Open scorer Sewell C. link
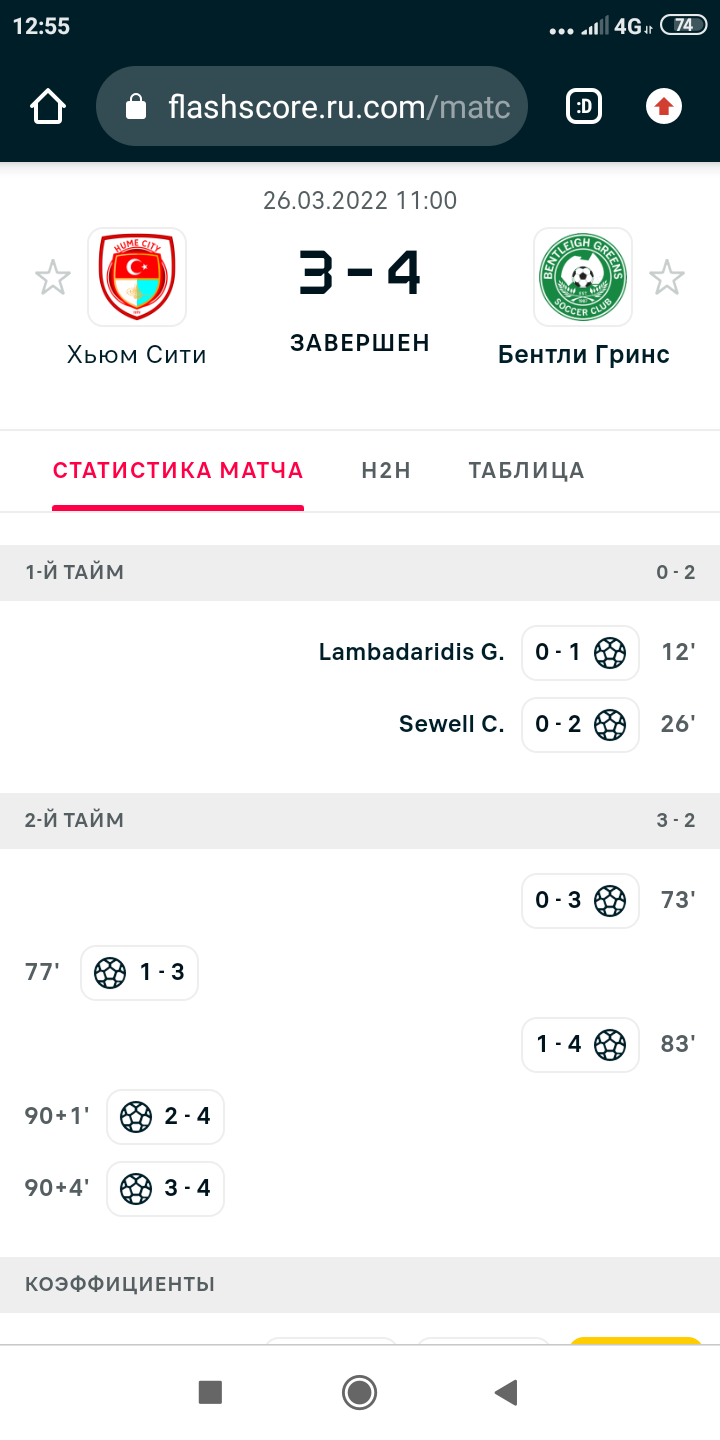The image size is (720, 1440). point(451,725)
